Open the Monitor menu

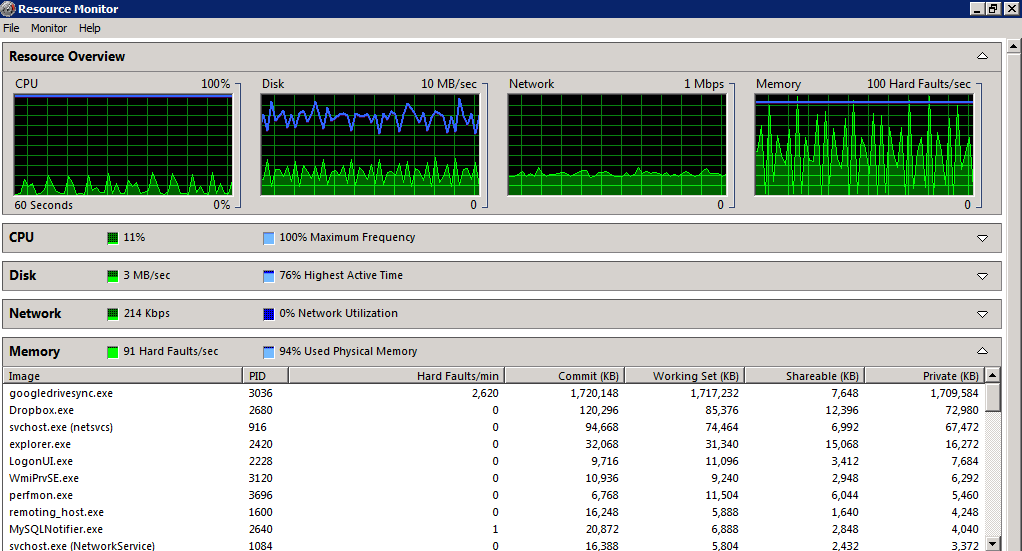[x=49, y=28]
